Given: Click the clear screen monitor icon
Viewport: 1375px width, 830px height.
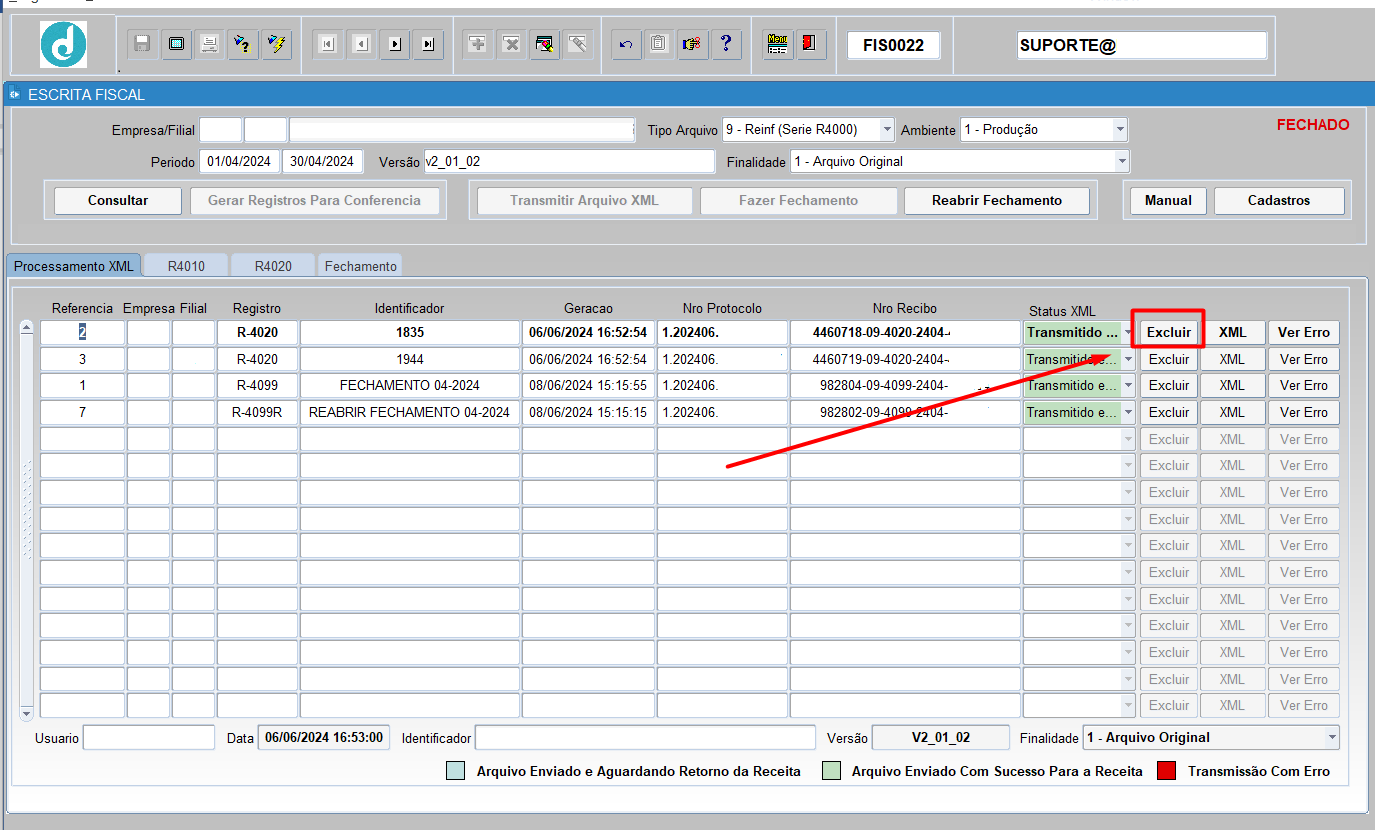Looking at the screenshot, I should (x=176, y=44).
